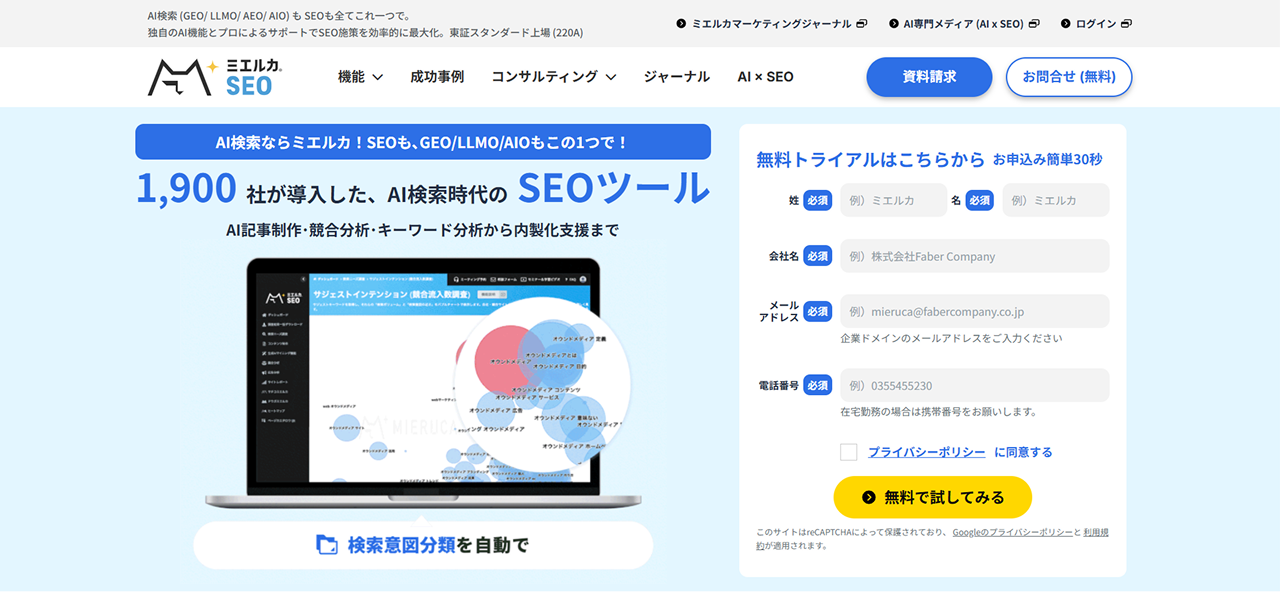Focus the メールアドレス input field
Screen dimensions: 1280x592
pos(975,311)
